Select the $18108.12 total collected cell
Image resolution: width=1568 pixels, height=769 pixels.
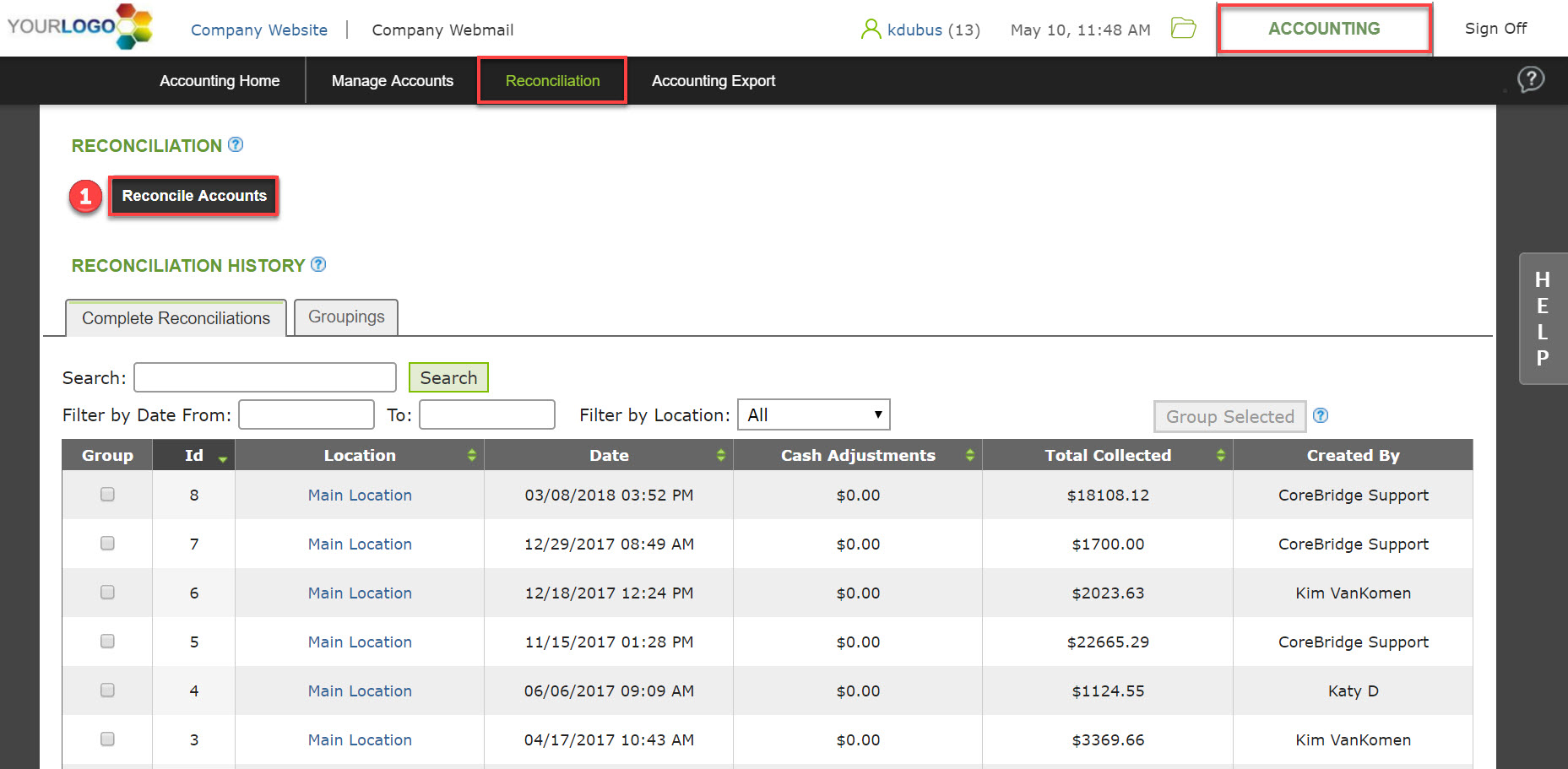point(1108,496)
